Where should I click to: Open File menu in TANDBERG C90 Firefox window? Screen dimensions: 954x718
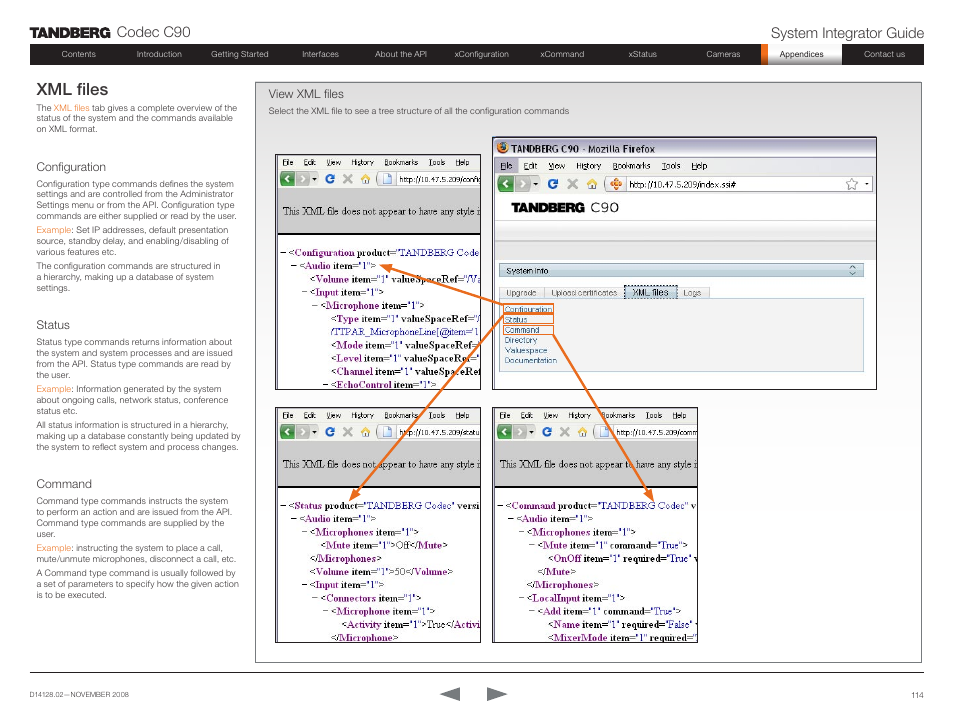pos(506,166)
